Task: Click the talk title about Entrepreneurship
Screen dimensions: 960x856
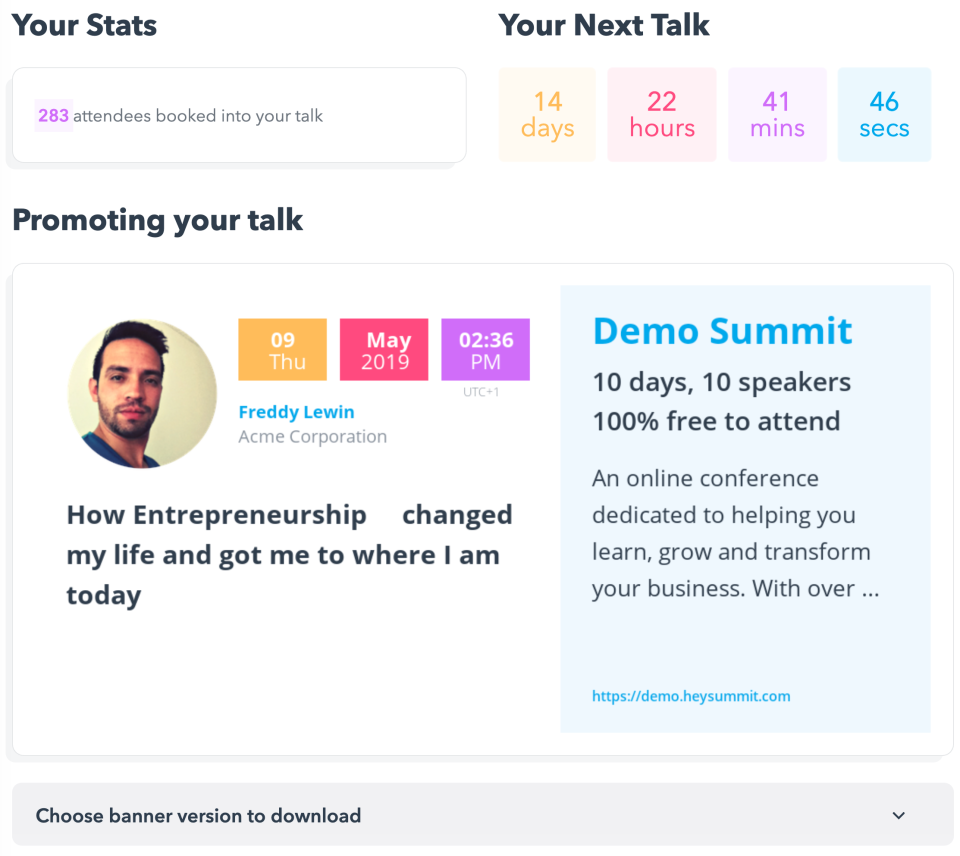Action: click(289, 555)
